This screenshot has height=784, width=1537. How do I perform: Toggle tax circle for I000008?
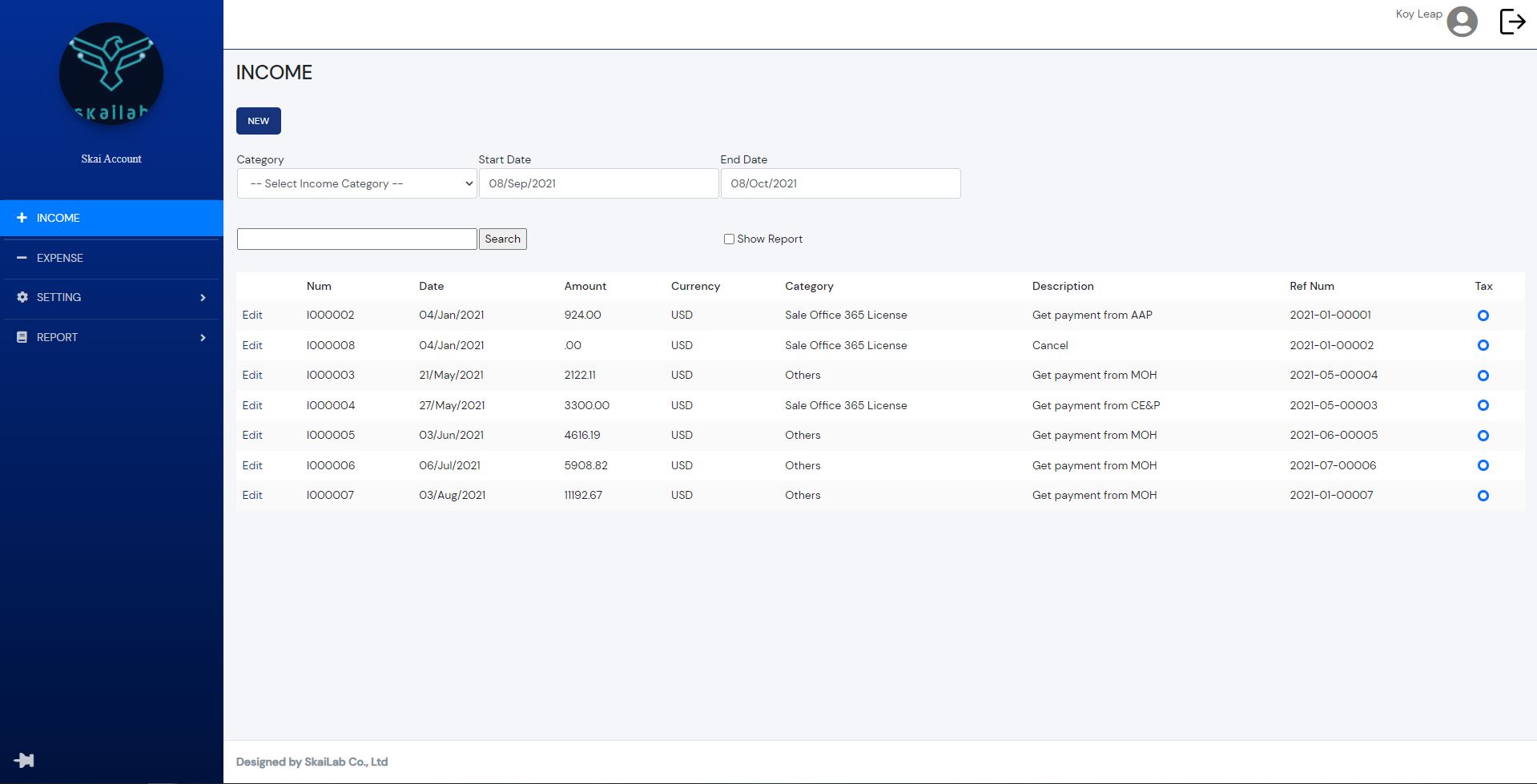pos(1483,345)
